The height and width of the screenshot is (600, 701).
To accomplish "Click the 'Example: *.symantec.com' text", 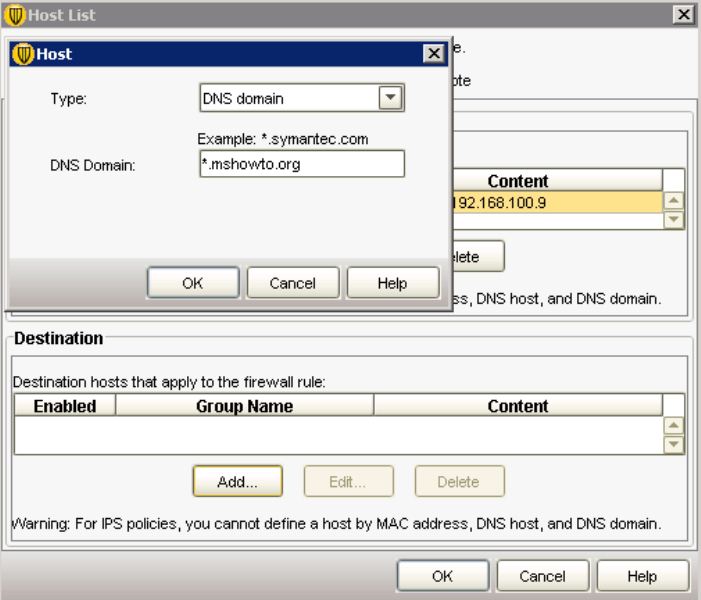I will [283, 139].
